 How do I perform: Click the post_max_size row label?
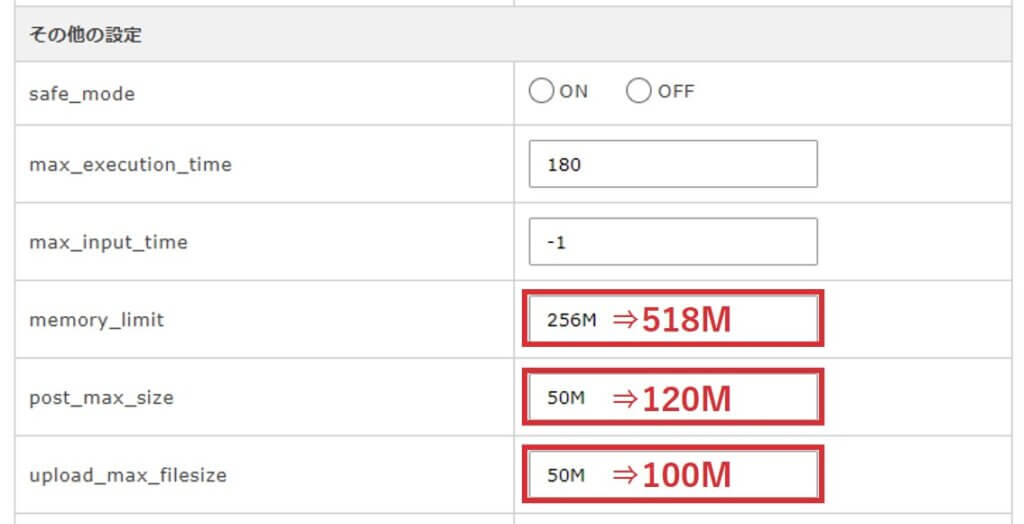click(x=101, y=398)
